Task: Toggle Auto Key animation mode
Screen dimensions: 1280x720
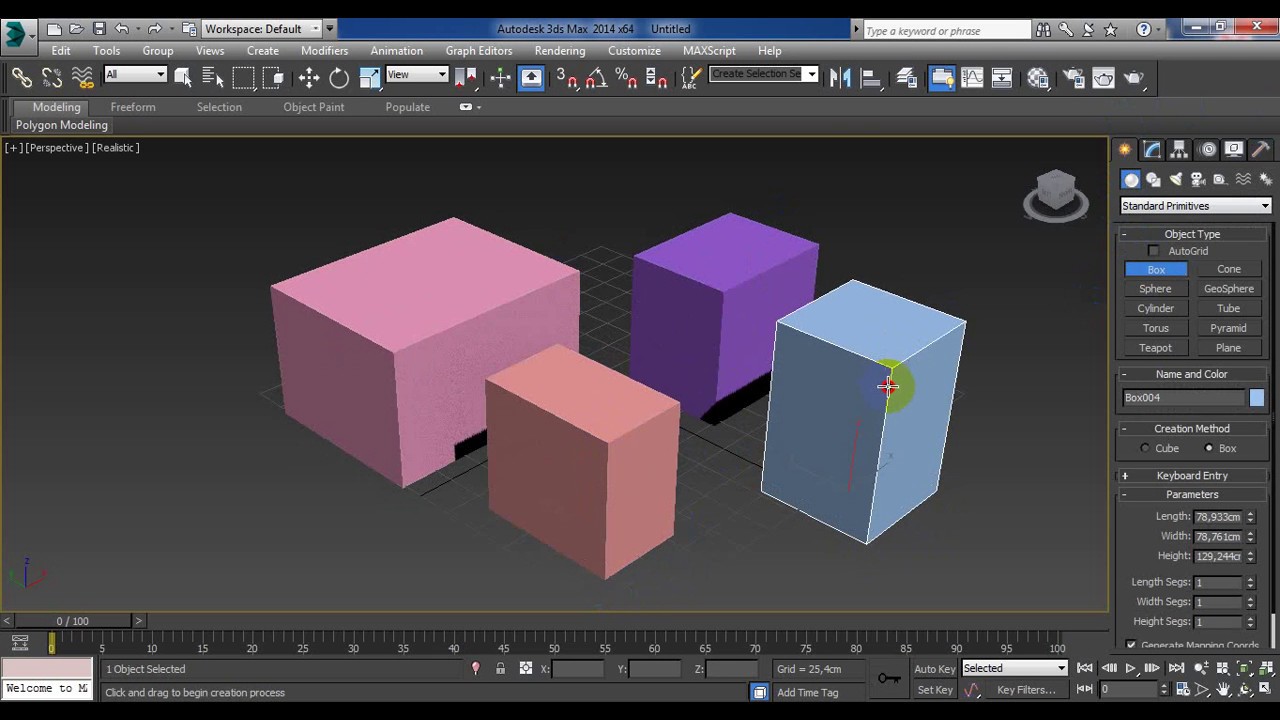Action: (x=934, y=669)
